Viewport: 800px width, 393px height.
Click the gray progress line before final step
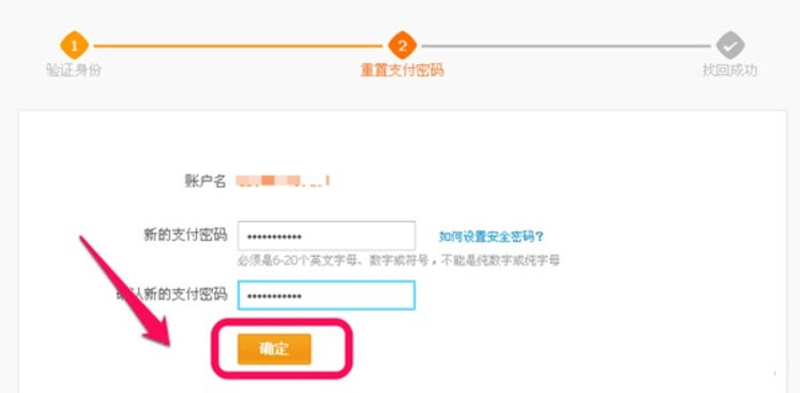pos(566,45)
